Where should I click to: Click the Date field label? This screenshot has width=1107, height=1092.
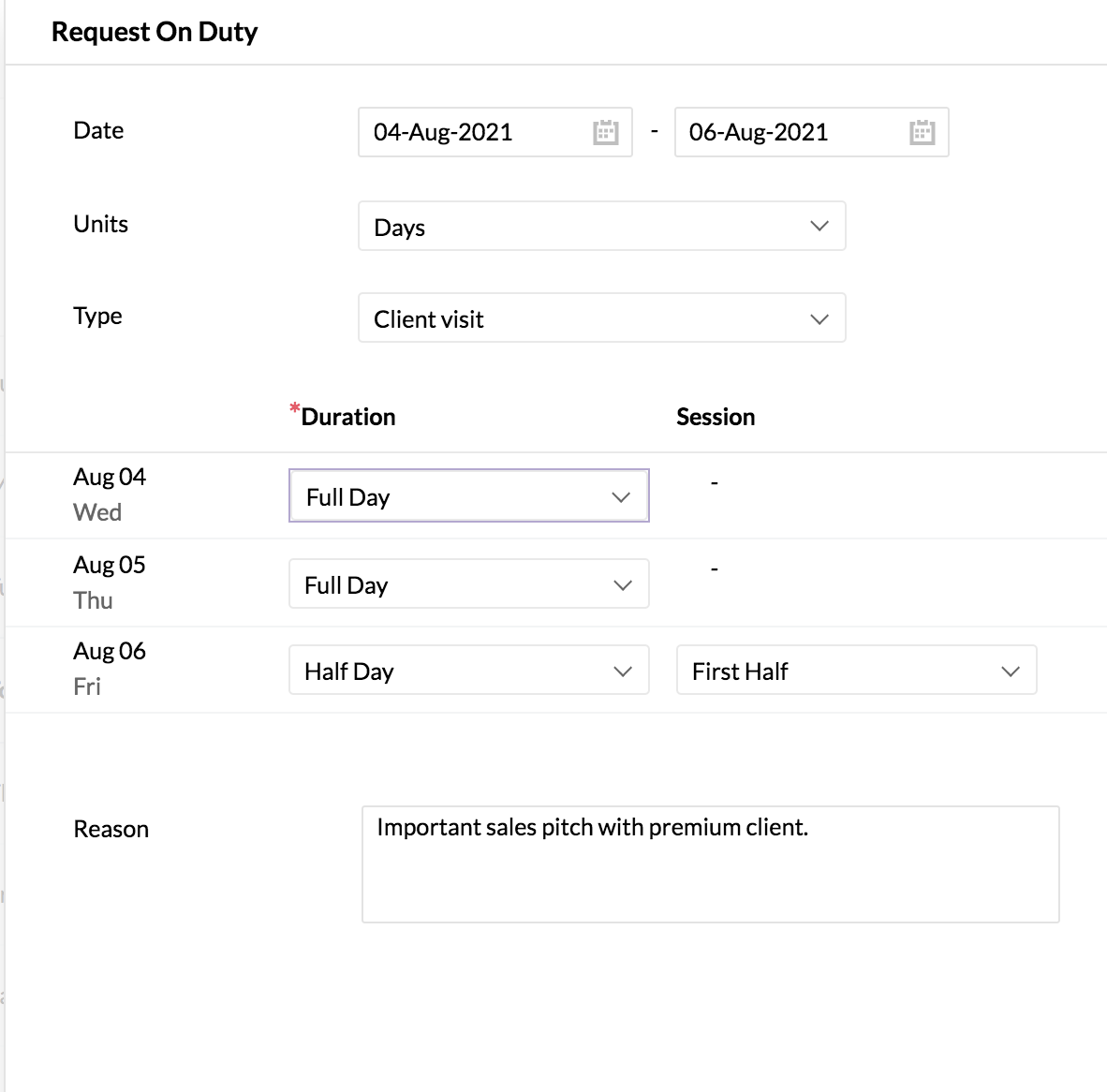pyautogui.click(x=98, y=130)
